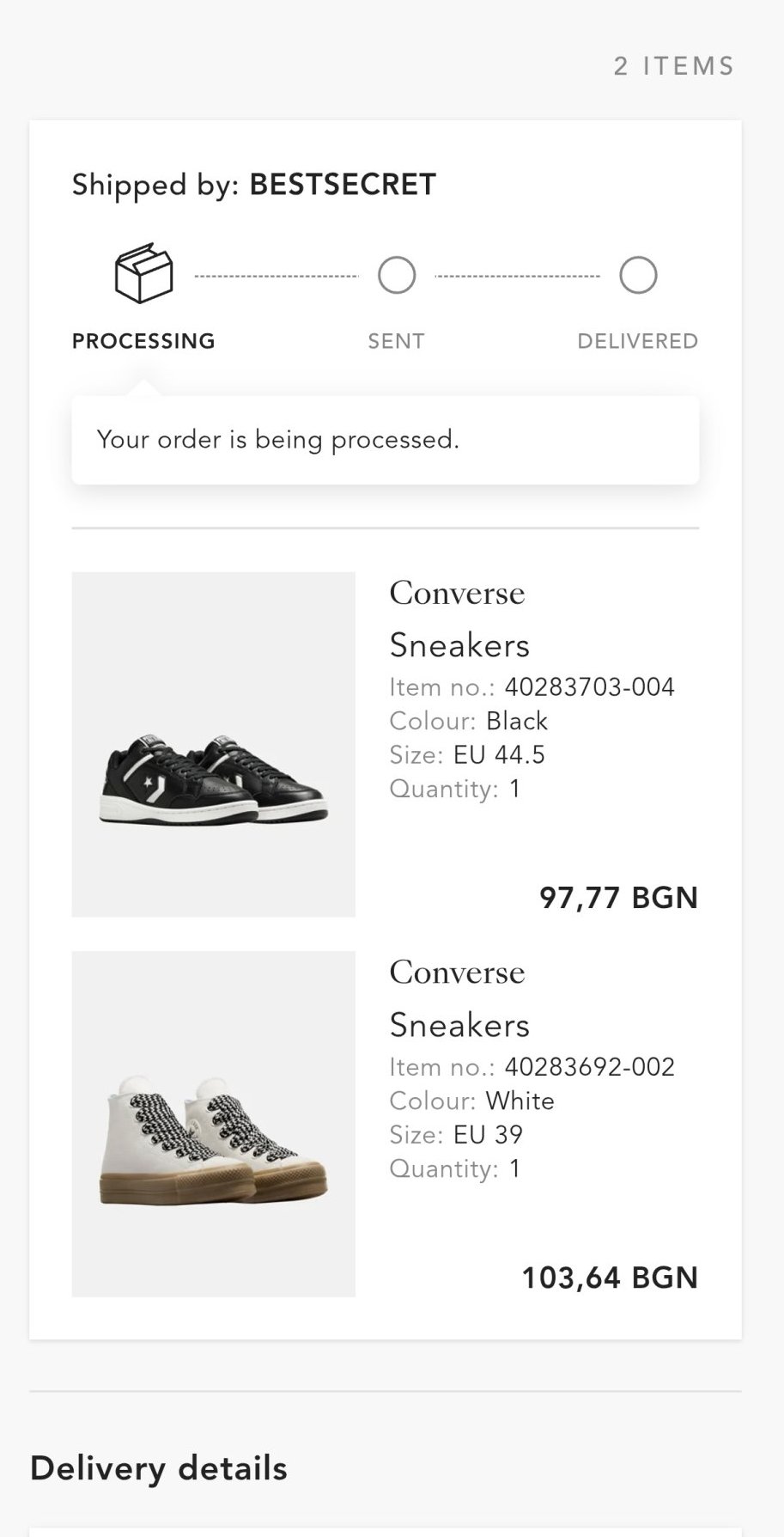
Task: Select the DELIVERED step label
Action: point(637,341)
